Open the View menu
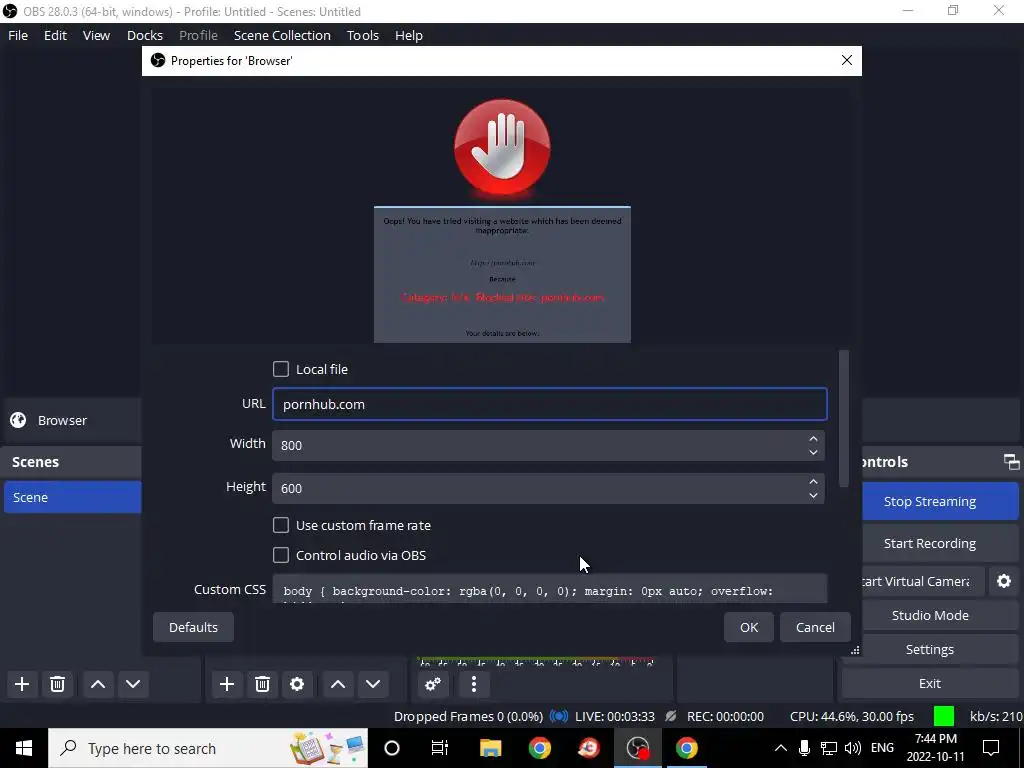 click(97, 35)
